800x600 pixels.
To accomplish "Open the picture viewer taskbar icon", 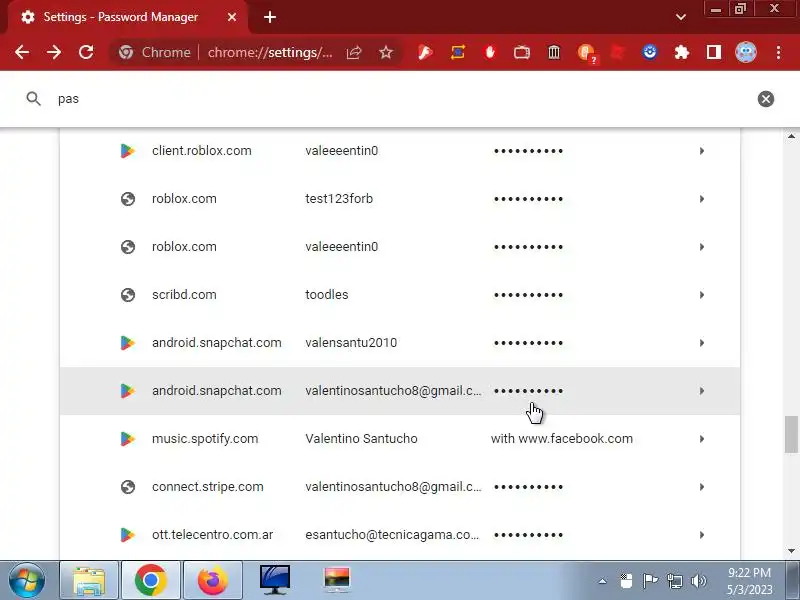I will click(x=336, y=580).
